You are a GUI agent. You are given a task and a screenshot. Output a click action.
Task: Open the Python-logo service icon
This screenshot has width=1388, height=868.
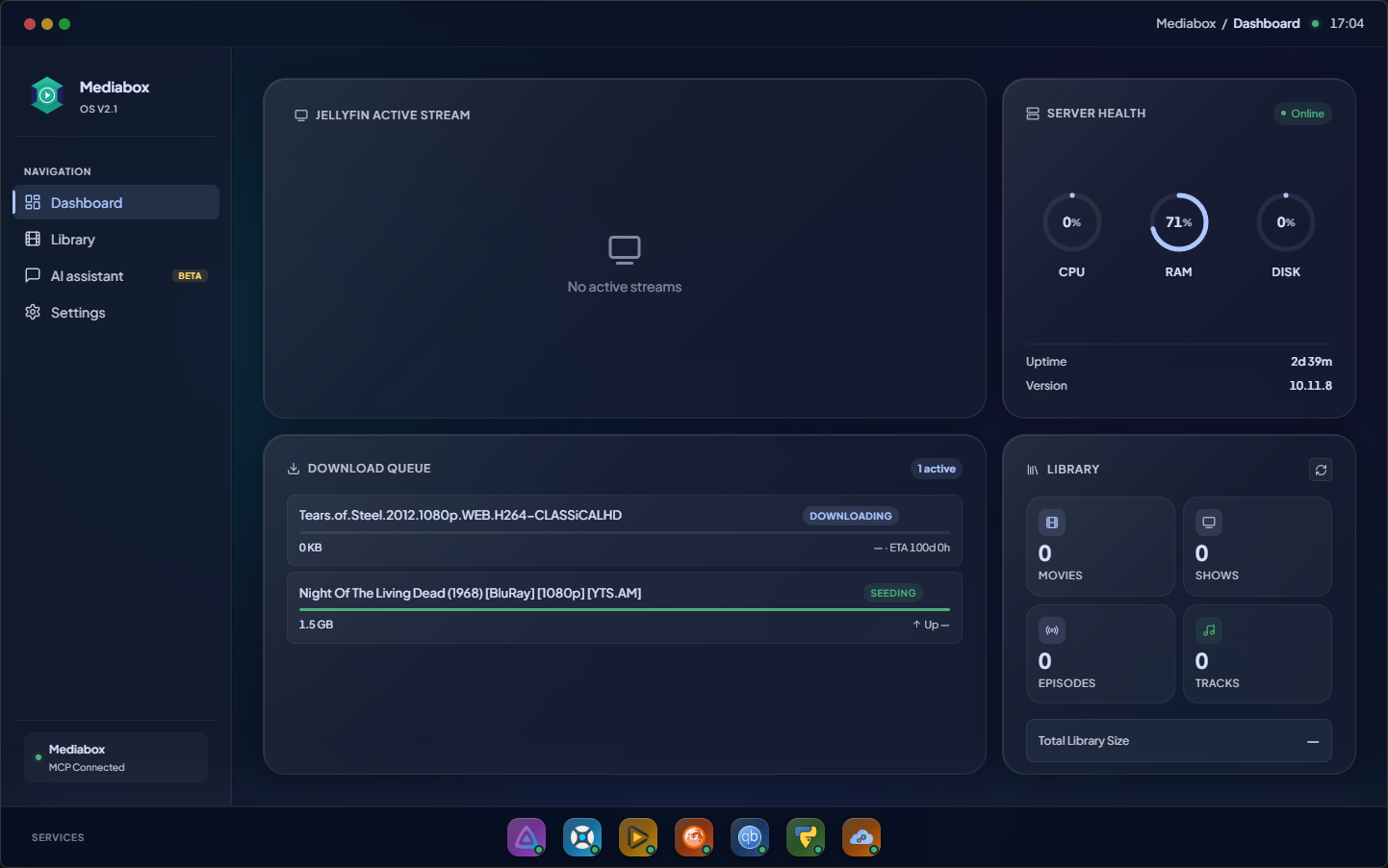(806, 837)
